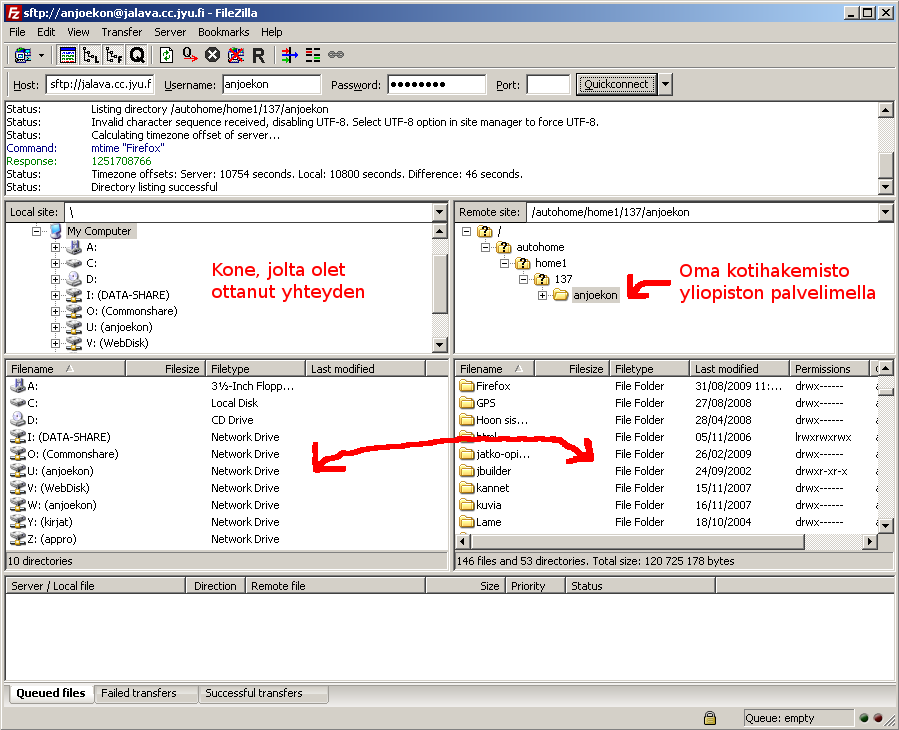This screenshot has width=899, height=730.
Task: Cancel the current operation with the X icon
Action: tap(213, 55)
